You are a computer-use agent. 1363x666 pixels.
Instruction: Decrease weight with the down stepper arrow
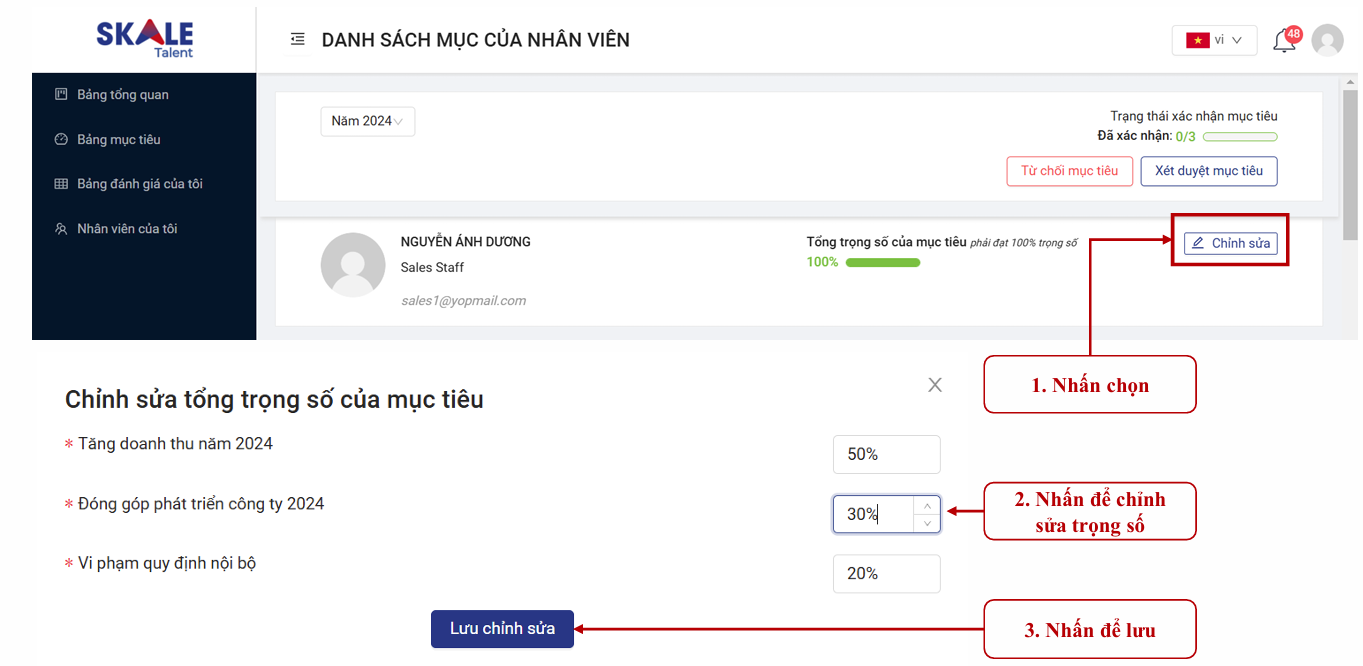point(927,523)
